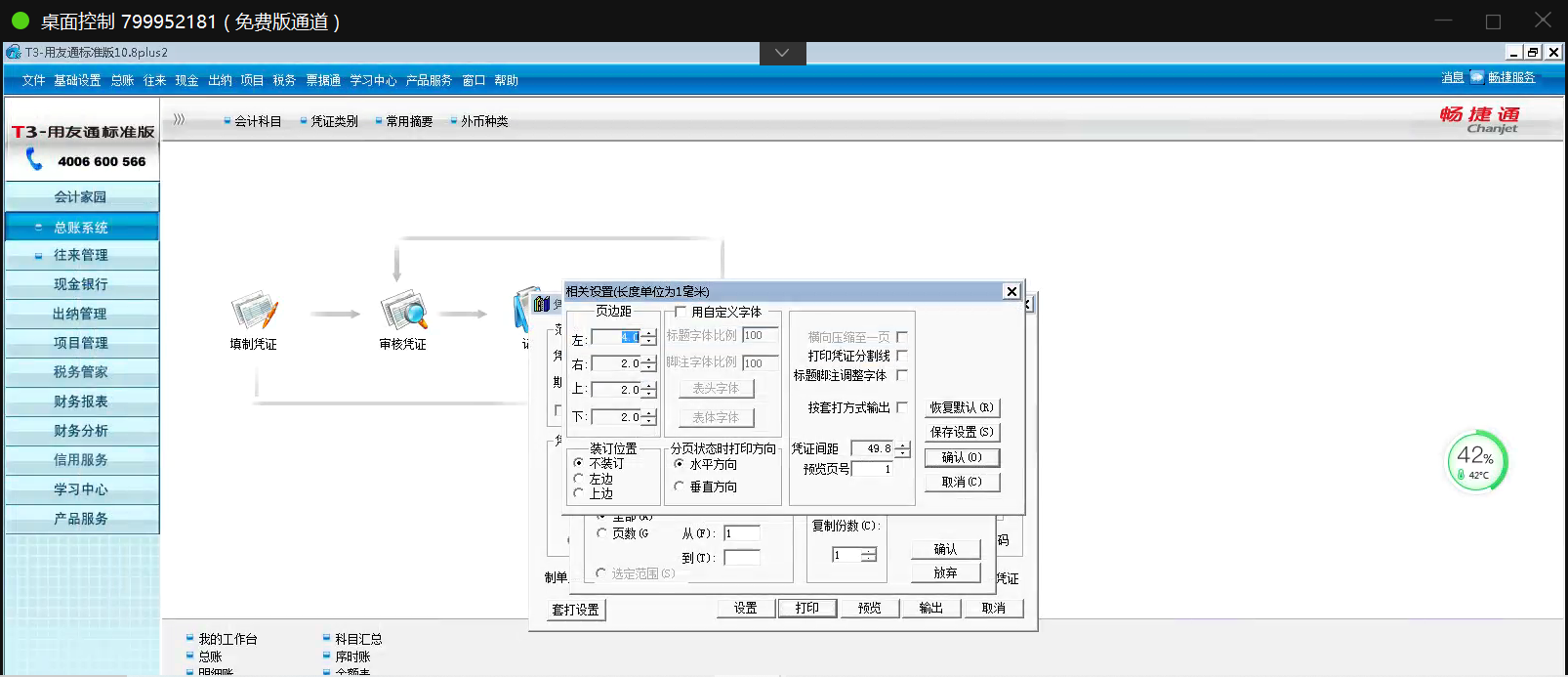Open the 帮助 menu
The height and width of the screenshot is (677, 1568).
pyautogui.click(x=506, y=81)
